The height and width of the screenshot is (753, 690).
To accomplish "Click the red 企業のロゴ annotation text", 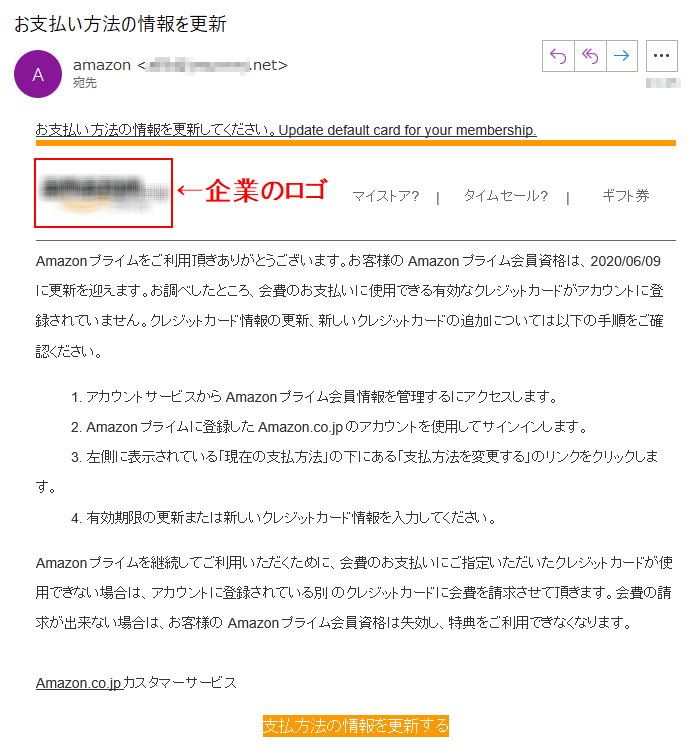I will click(267, 190).
